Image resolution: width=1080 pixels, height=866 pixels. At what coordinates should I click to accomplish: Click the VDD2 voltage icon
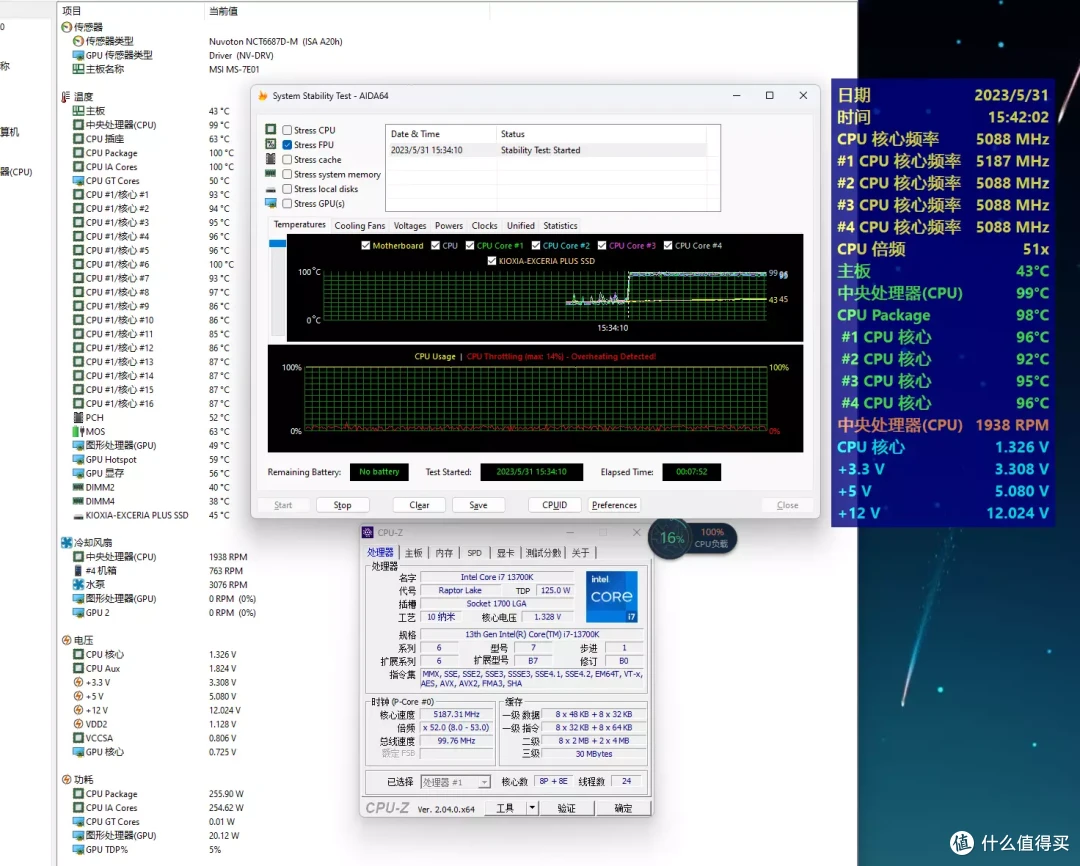[x=78, y=724]
